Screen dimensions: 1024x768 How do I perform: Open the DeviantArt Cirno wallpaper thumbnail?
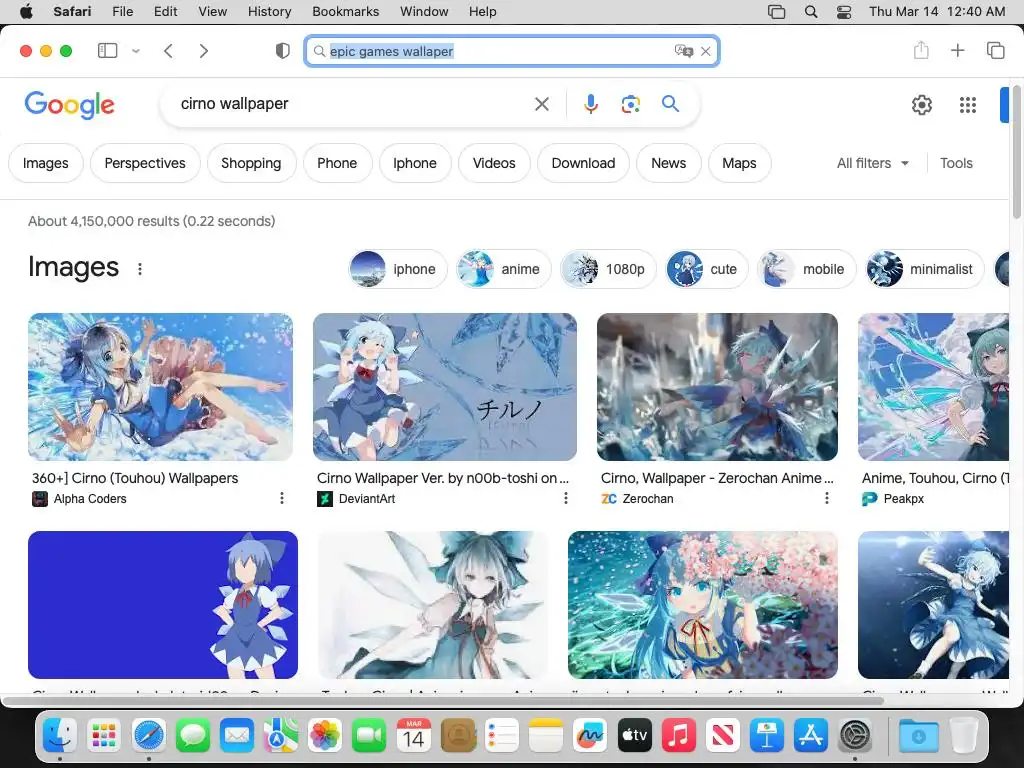click(445, 387)
